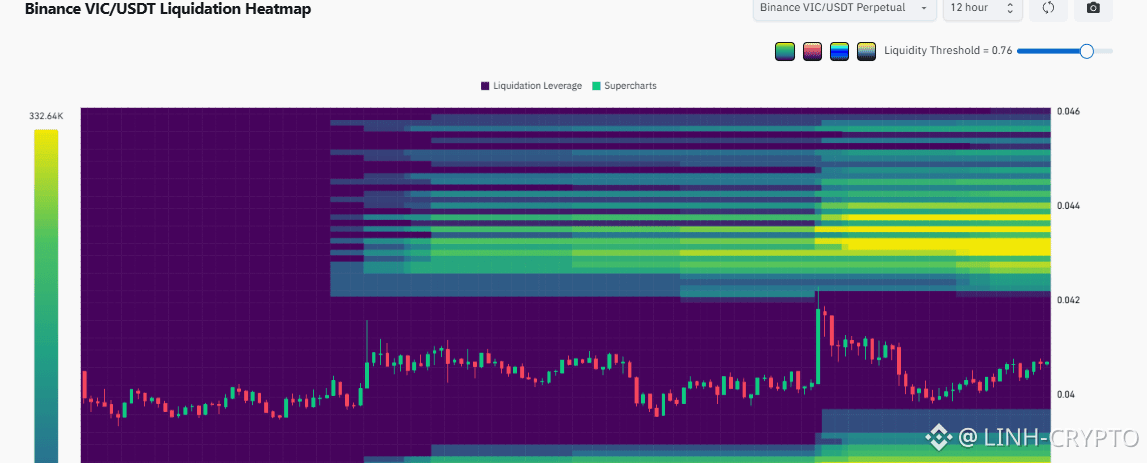Toggle the Supercharts legend item
1147x463 pixels.
click(x=624, y=86)
